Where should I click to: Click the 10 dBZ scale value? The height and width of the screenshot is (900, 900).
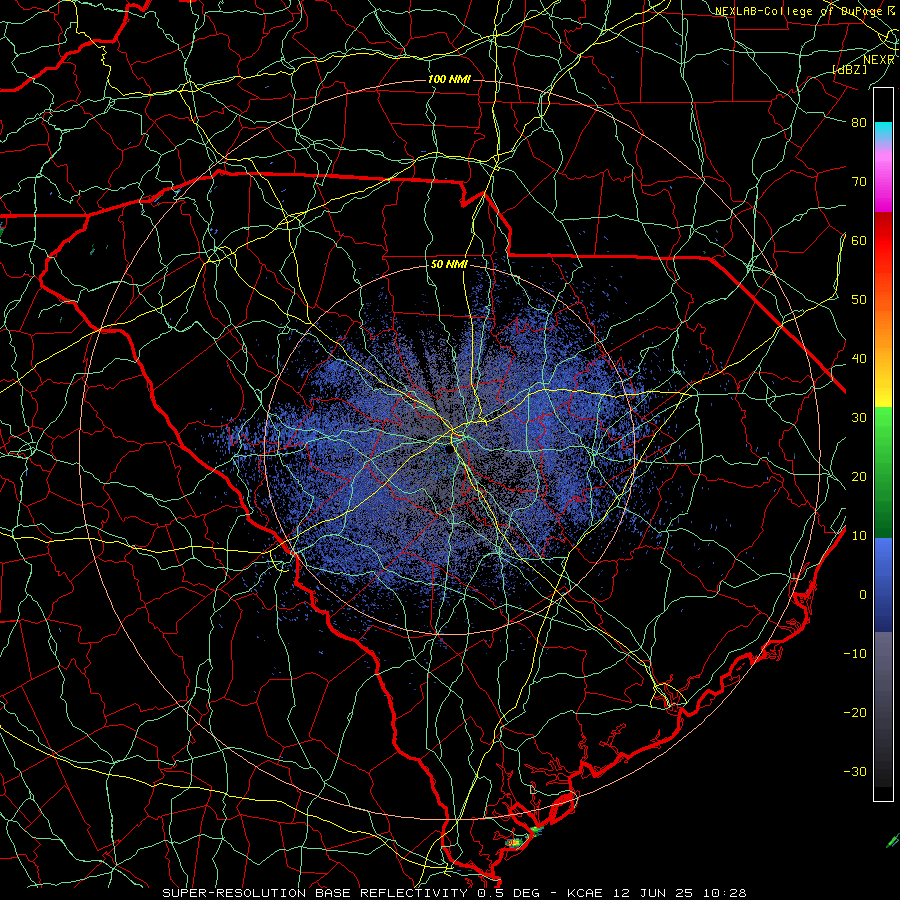[859, 536]
